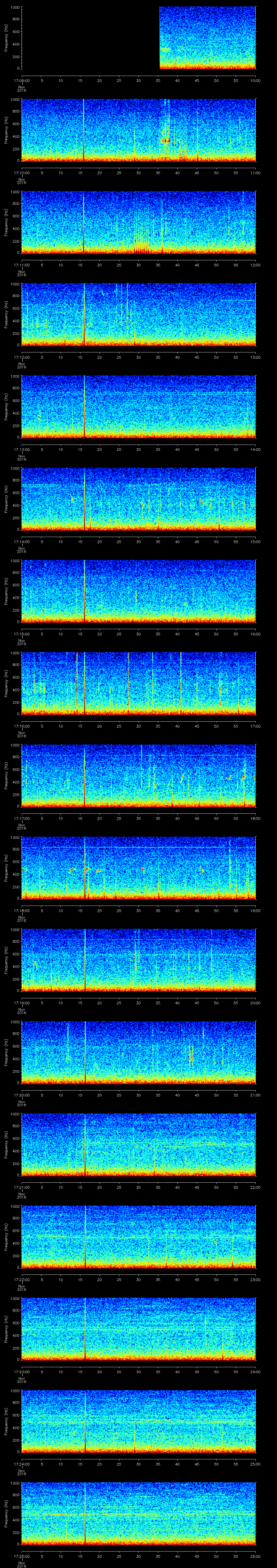
Task: Select the Frequency (Hz) label of 17:12 panel
Action: coord(6,314)
